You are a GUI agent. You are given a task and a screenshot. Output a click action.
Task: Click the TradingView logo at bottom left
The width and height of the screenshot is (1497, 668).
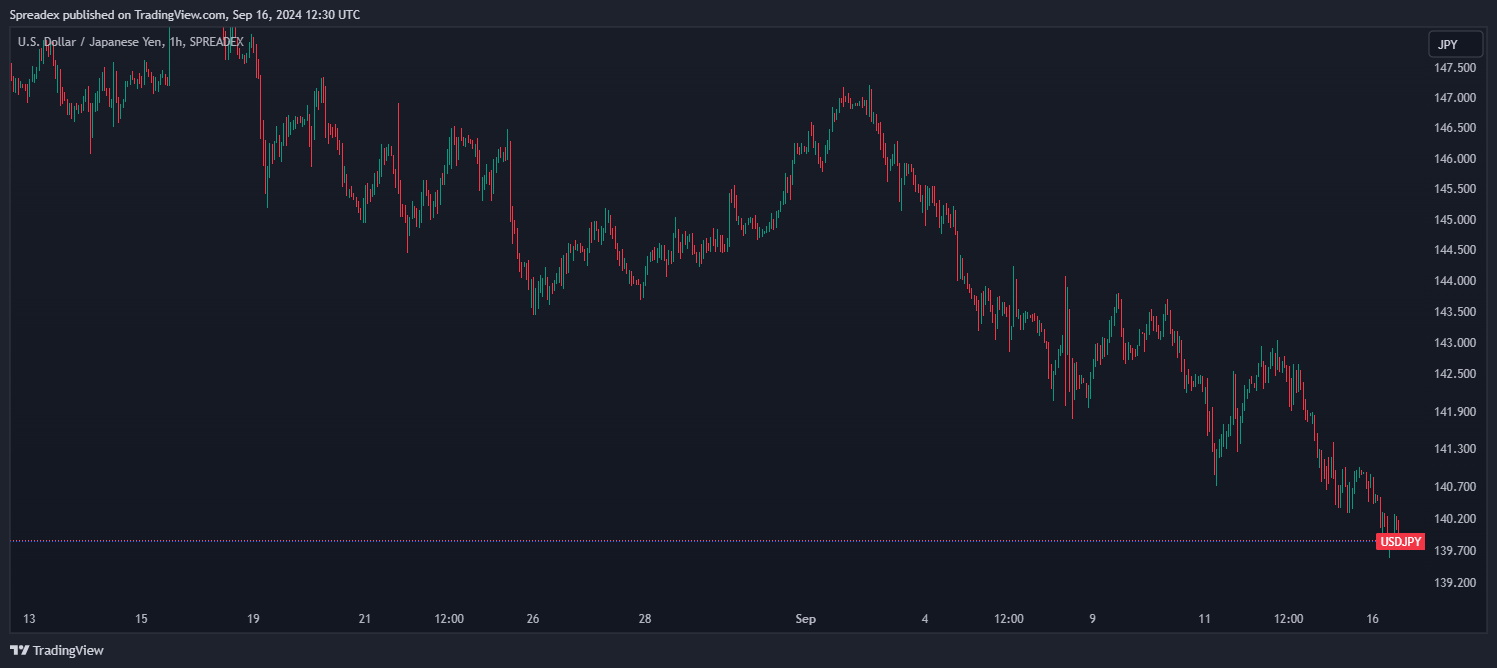(58, 650)
